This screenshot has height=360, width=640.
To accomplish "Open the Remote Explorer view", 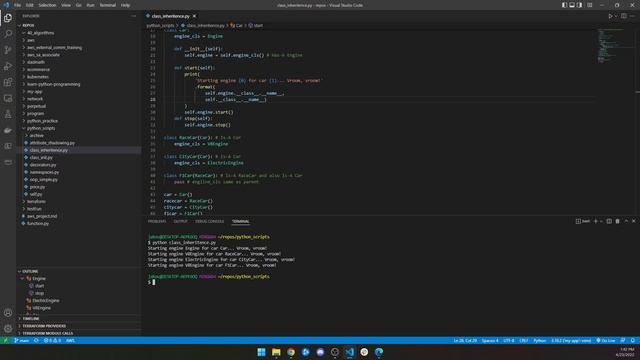I will click(x=8, y=98).
